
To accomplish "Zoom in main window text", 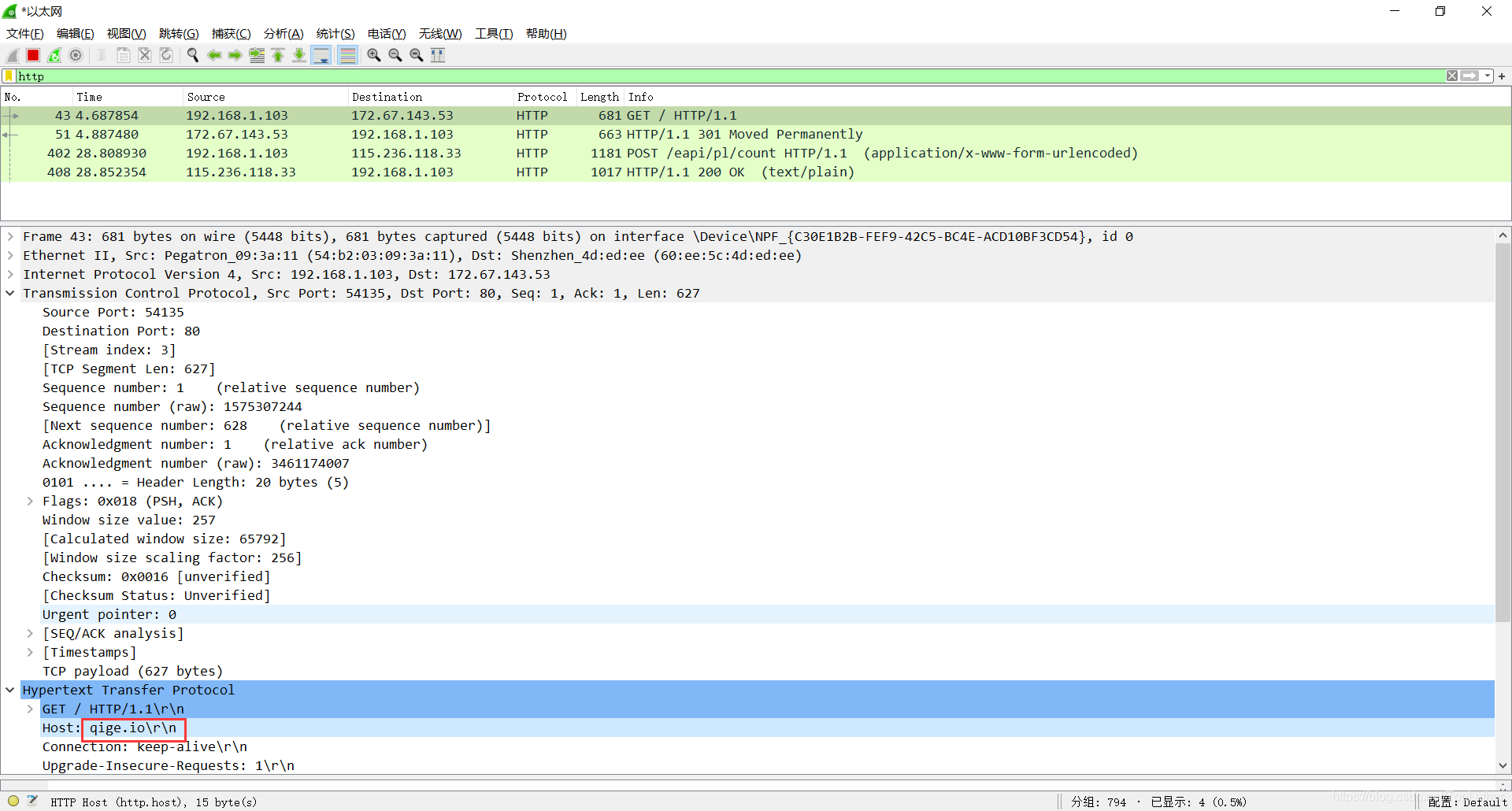I will click(374, 55).
